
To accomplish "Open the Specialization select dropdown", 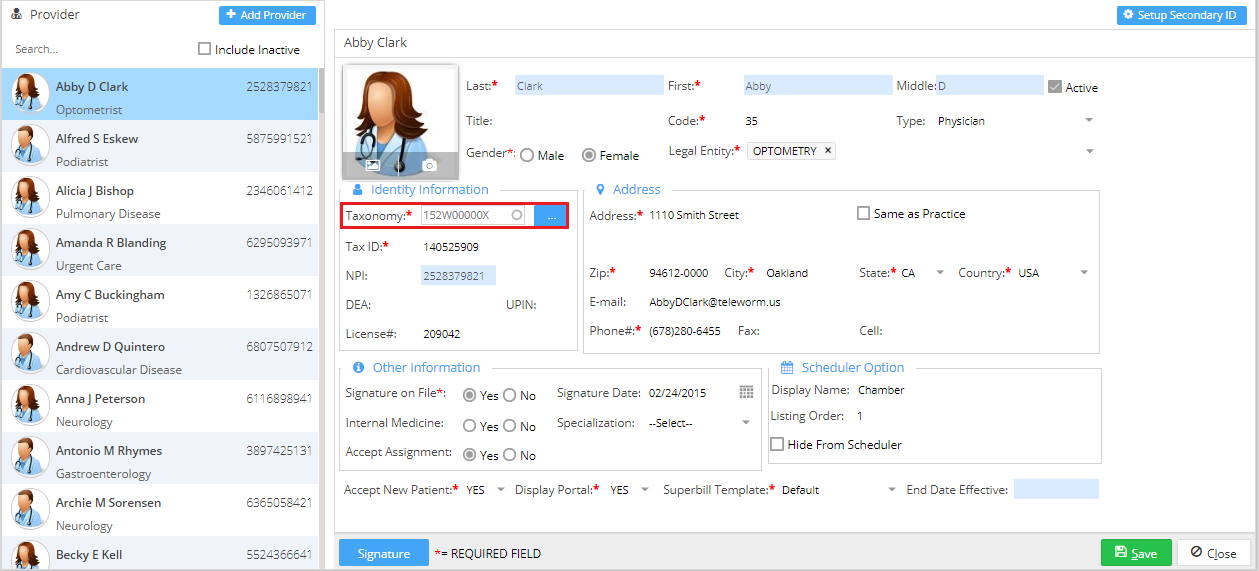I will 746,423.
